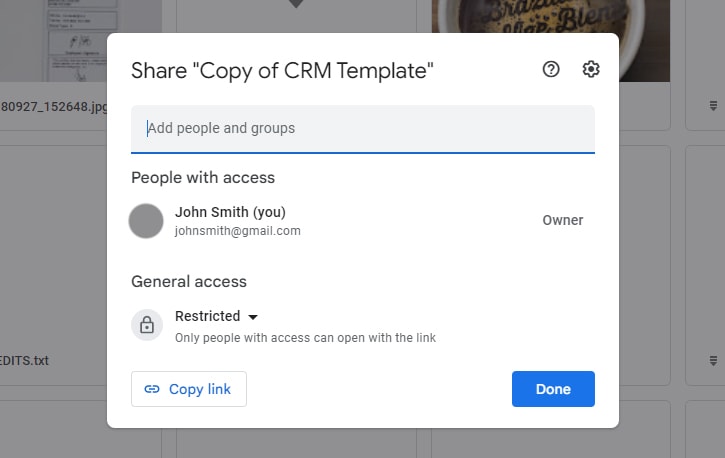
Task: Click the 80927_152648.jpg file name
Action: (x=54, y=107)
